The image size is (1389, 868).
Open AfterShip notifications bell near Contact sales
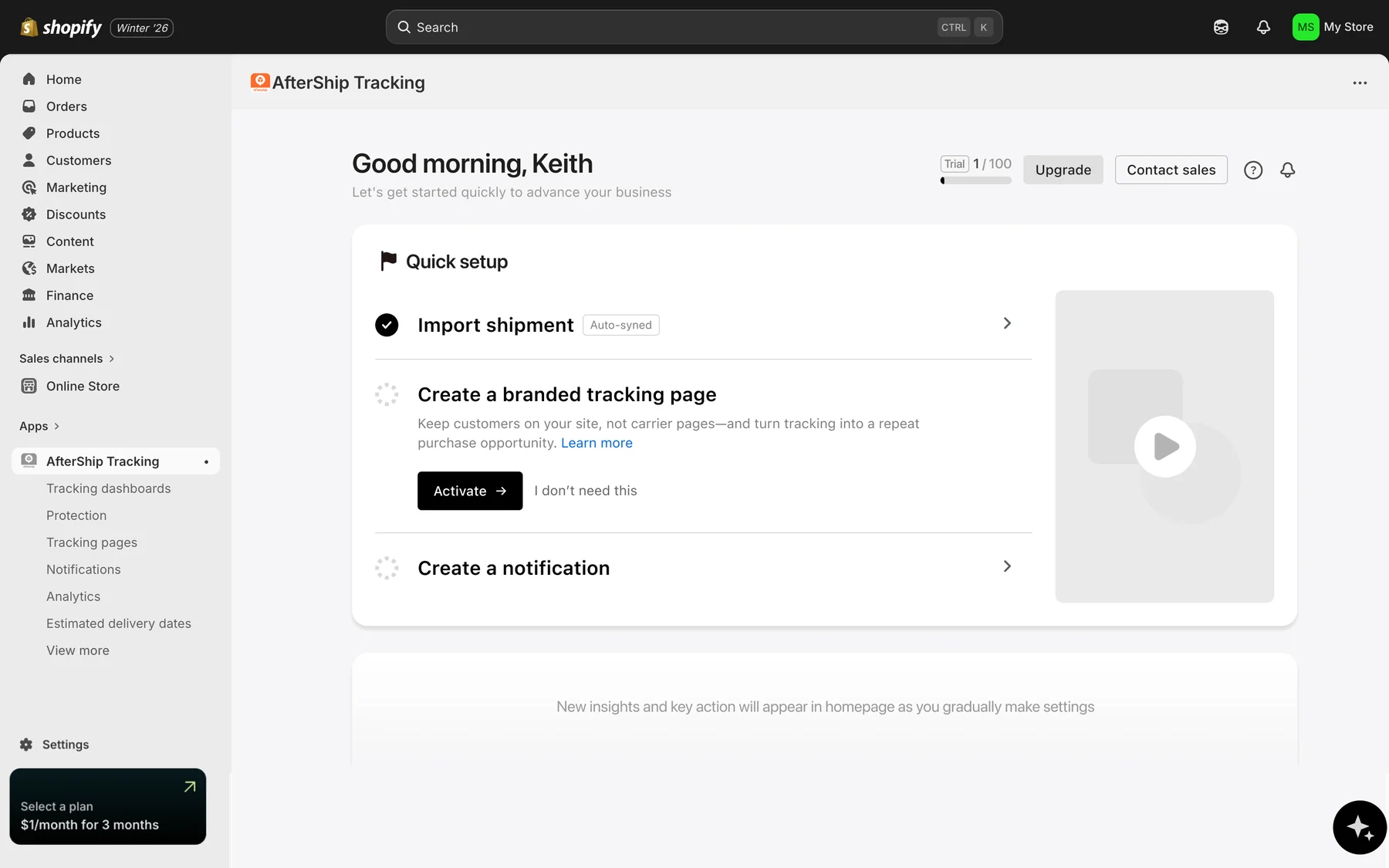(x=1287, y=170)
